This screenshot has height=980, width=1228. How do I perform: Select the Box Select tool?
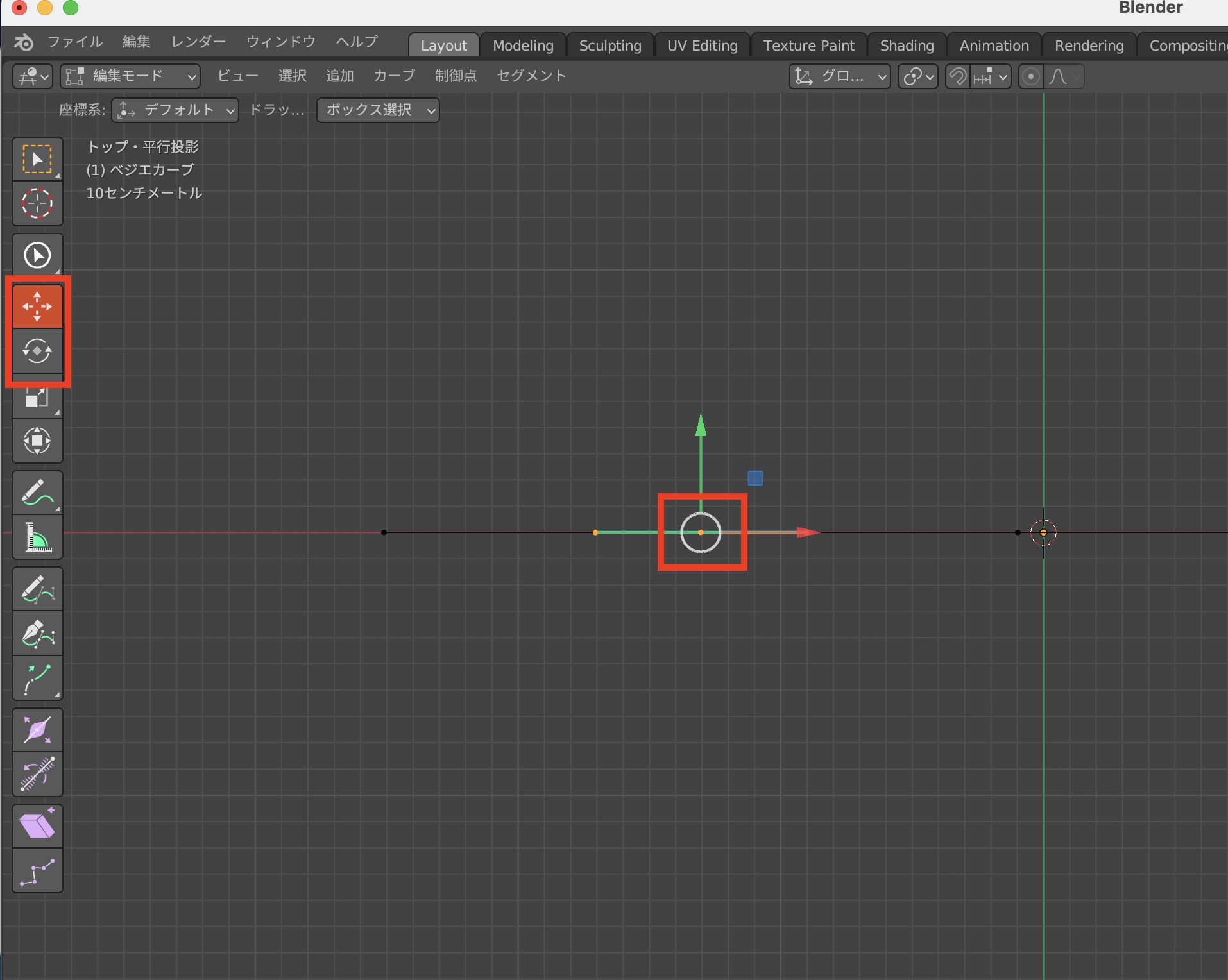(37, 159)
